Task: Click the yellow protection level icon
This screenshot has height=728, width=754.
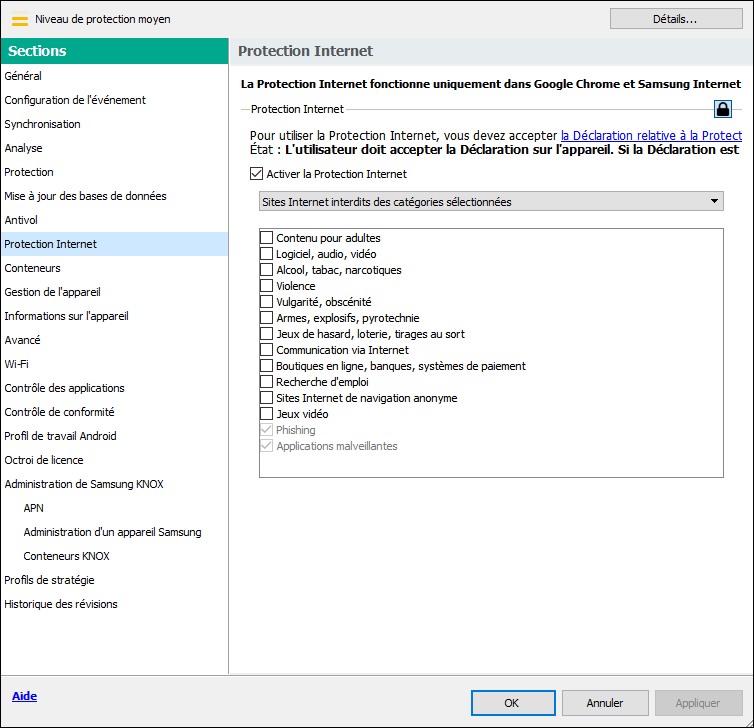Action: (19, 19)
